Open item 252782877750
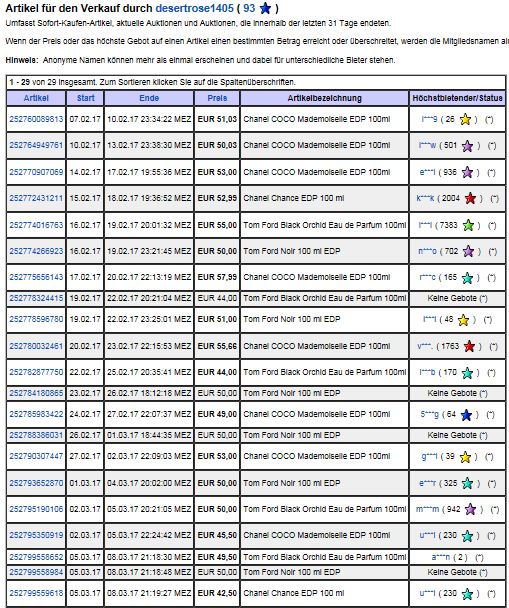The width and height of the screenshot is (509, 608). 36,372
